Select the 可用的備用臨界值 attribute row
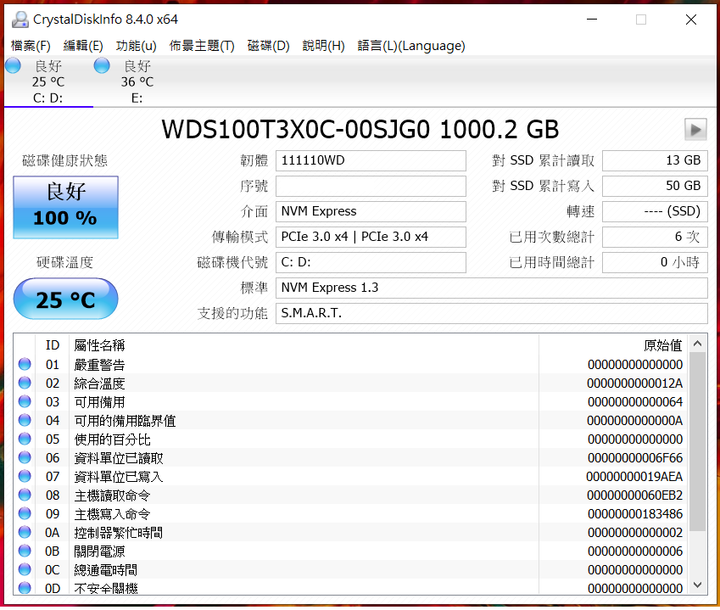Screen dimensions: 720x610 (x=351, y=420)
